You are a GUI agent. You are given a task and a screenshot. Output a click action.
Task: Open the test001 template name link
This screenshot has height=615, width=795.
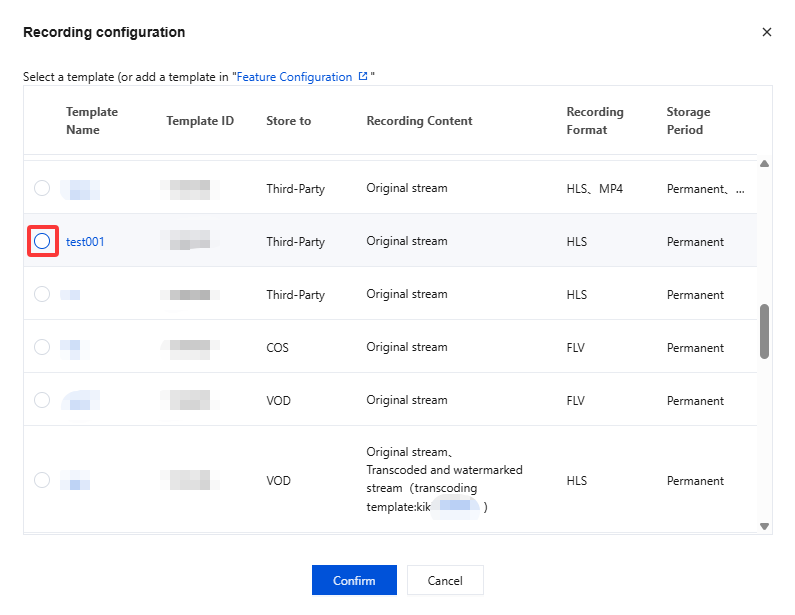point(85,241)
